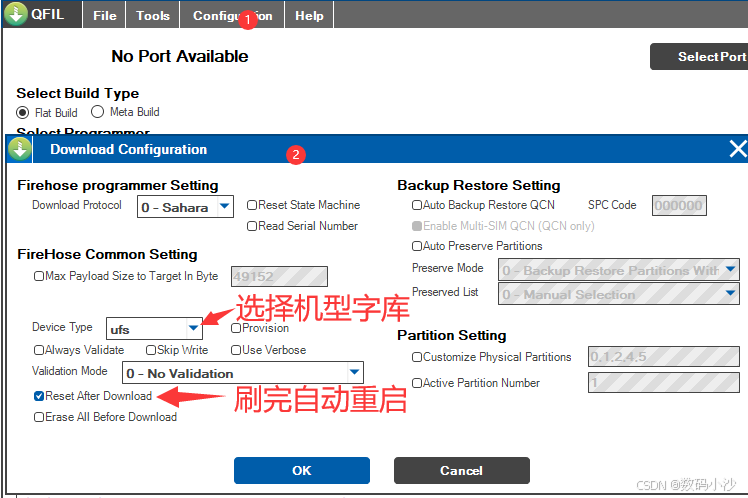Click the No Port Available text
The width and height of the screenshot is (748, 498).
180,56
